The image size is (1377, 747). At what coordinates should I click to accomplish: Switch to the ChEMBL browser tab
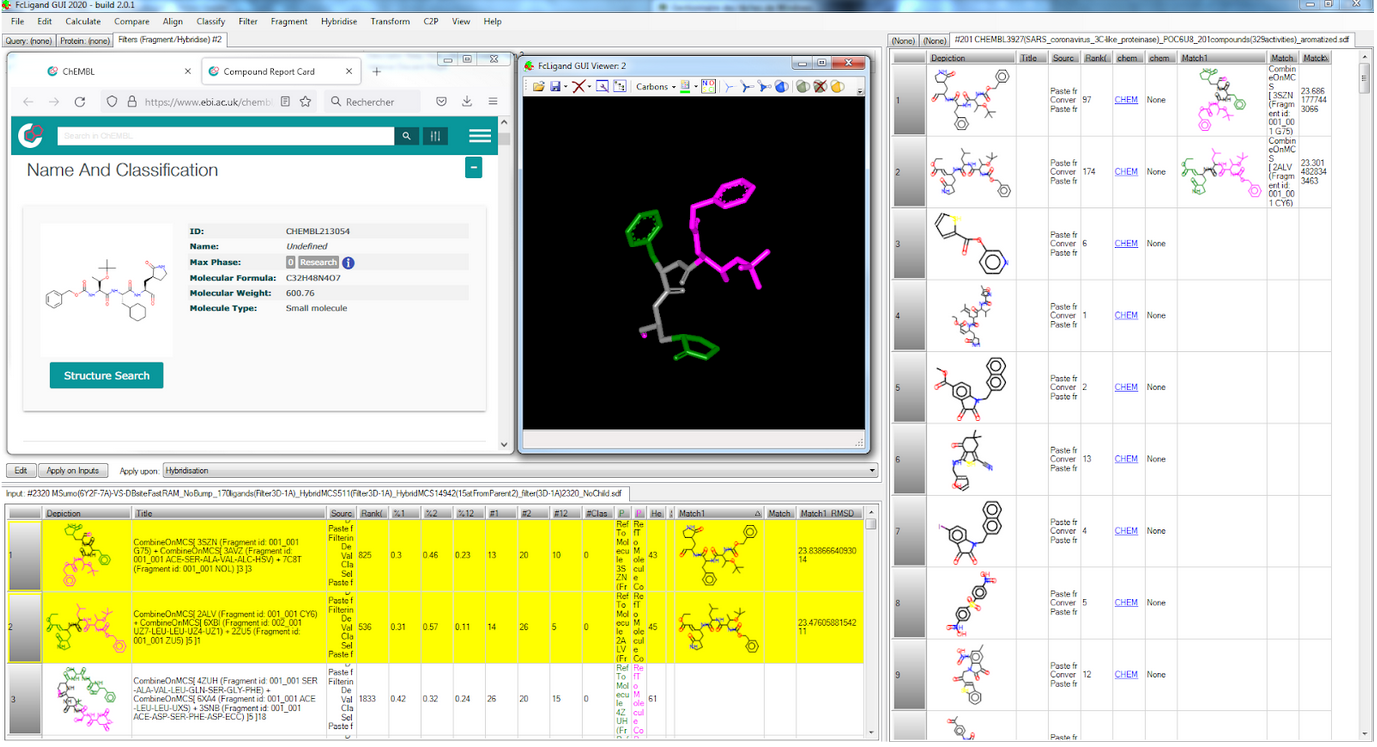point(78,72)
